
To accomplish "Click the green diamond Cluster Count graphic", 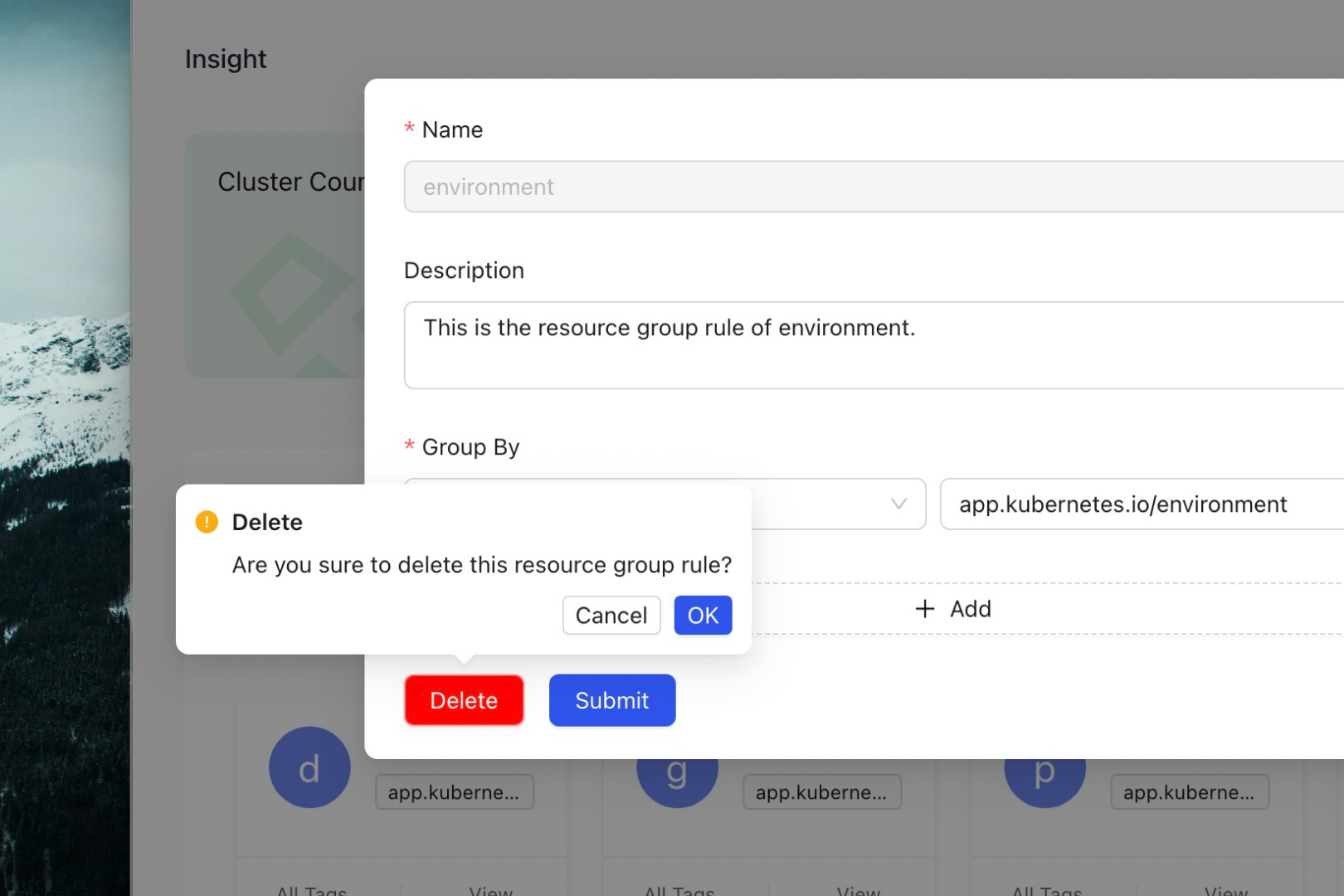I will coord(290,295).
